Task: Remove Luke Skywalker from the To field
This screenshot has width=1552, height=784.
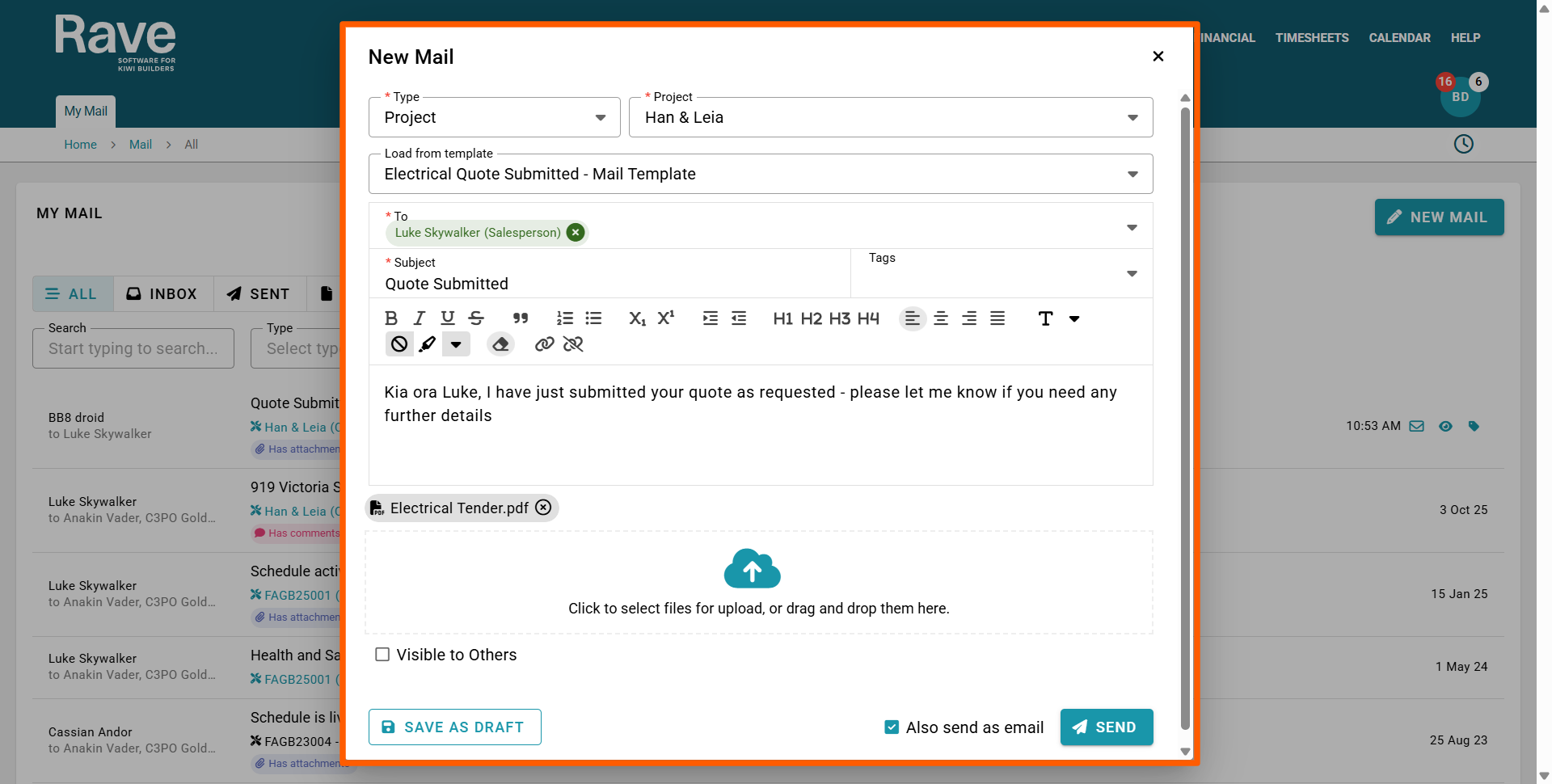Action: 576,233
